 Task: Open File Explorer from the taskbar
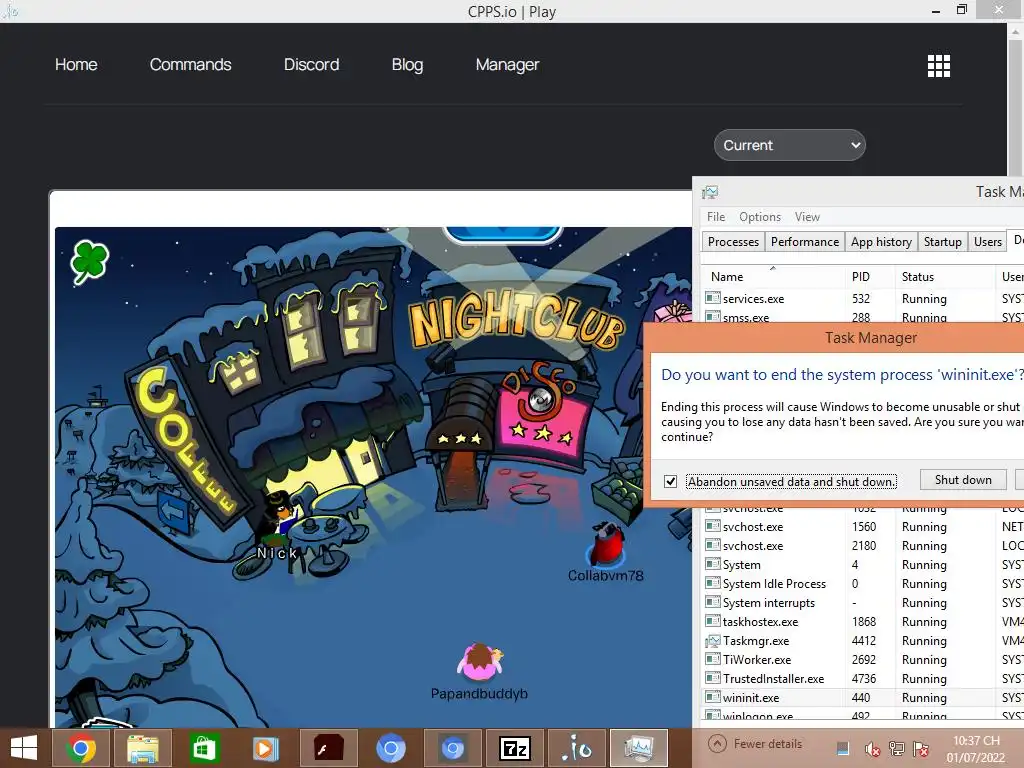tap(142, 748)
